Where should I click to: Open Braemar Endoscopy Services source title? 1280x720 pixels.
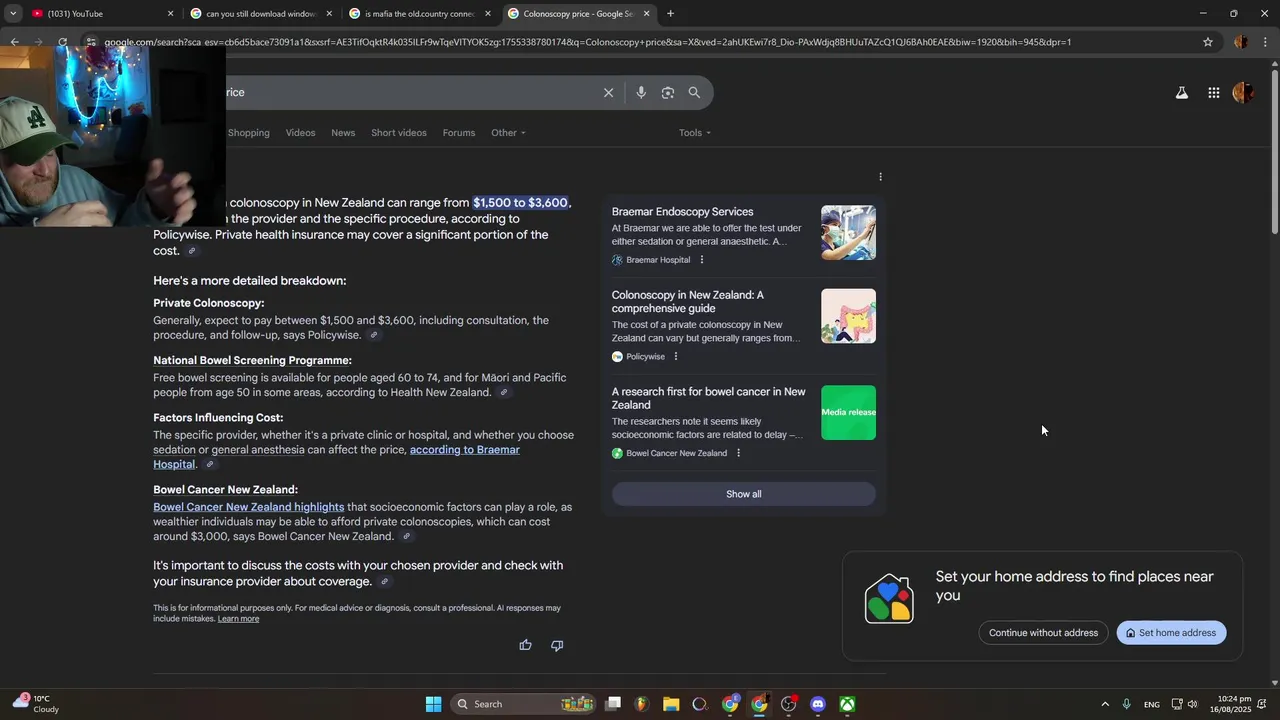point(683,212)
